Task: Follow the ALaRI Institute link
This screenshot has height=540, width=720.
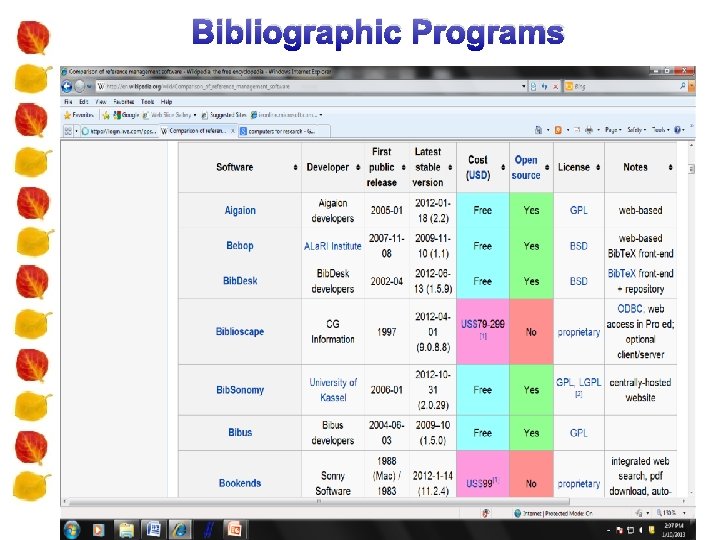Action: pyautogui.click(x=332, y=246)
